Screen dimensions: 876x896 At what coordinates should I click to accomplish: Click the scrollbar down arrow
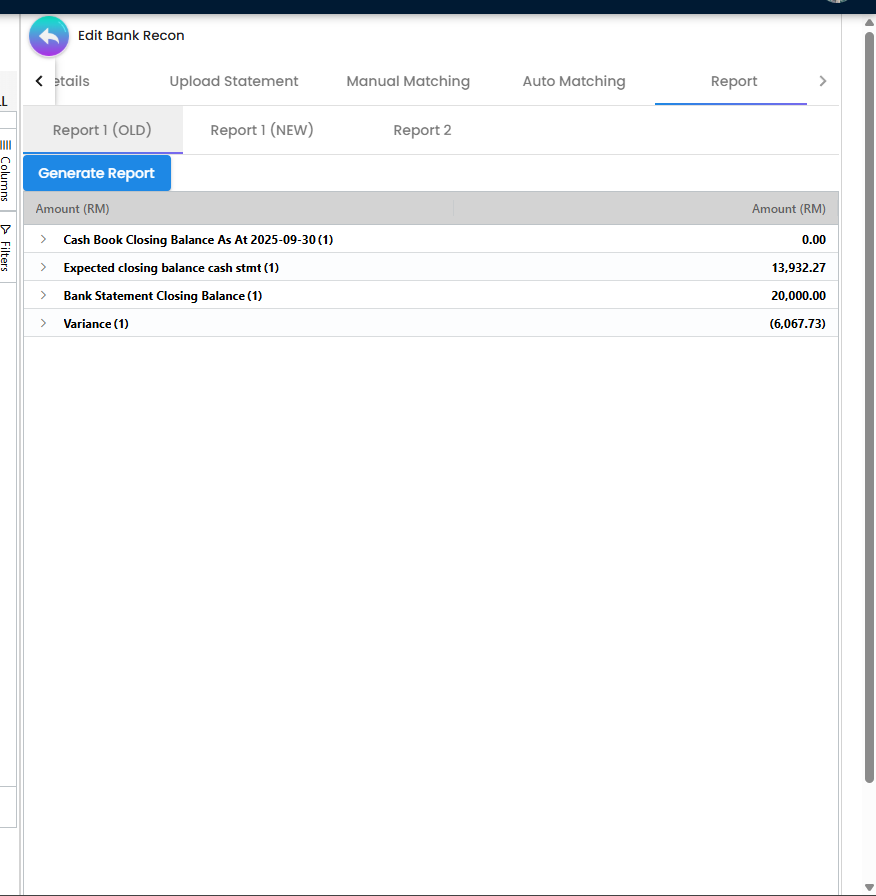coord(868,887)
